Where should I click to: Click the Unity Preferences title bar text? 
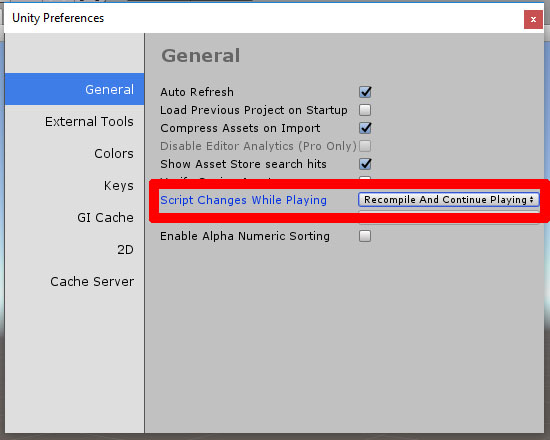pyautogui.click(x=58, y=18)
